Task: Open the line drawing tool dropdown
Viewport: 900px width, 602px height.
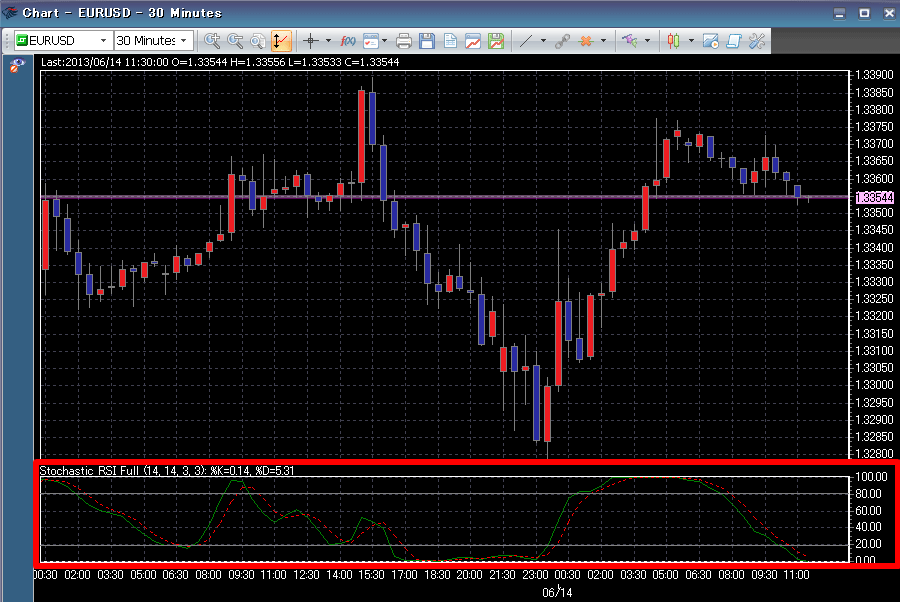Action: coord(543,41)
